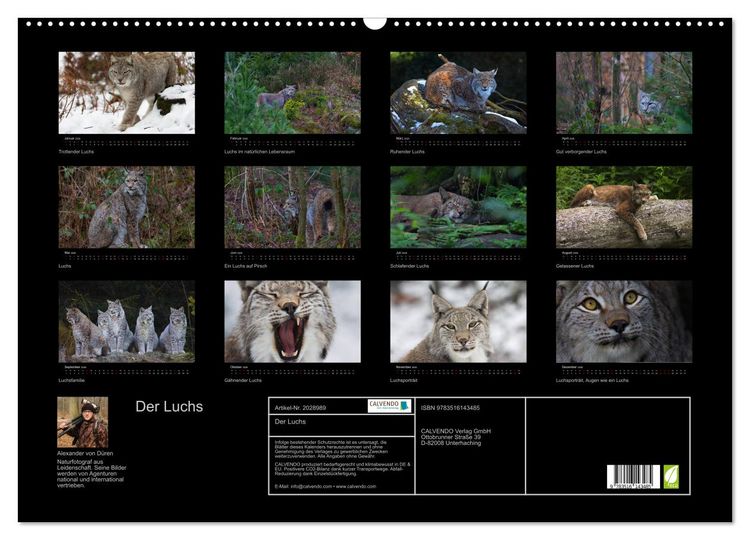Screen dimensions: 750x540
Task: Click the calendar hanging hook notch
Action: [375, 23]
